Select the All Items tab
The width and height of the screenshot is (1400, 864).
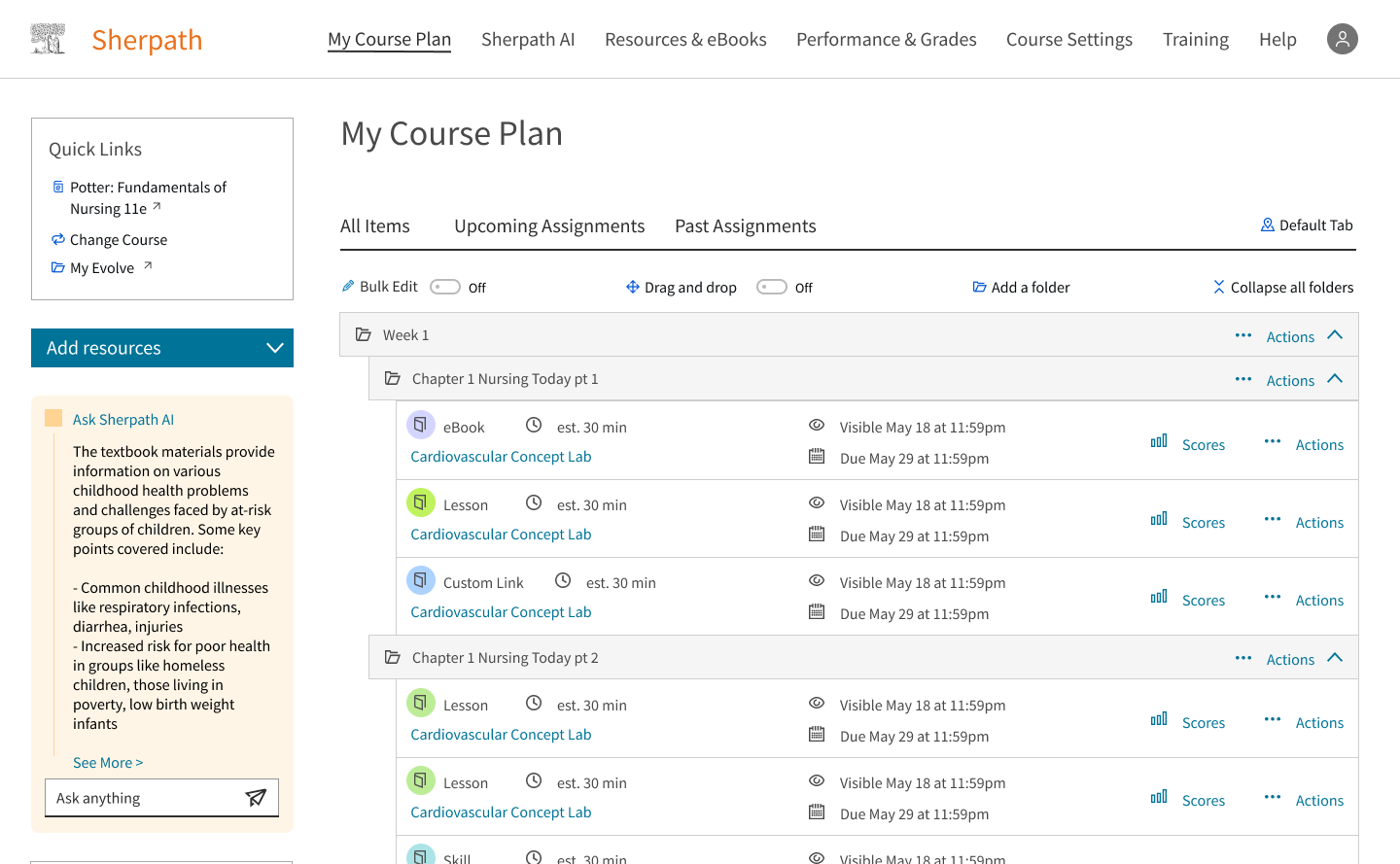pyautogui.click(x=375, y=225)
